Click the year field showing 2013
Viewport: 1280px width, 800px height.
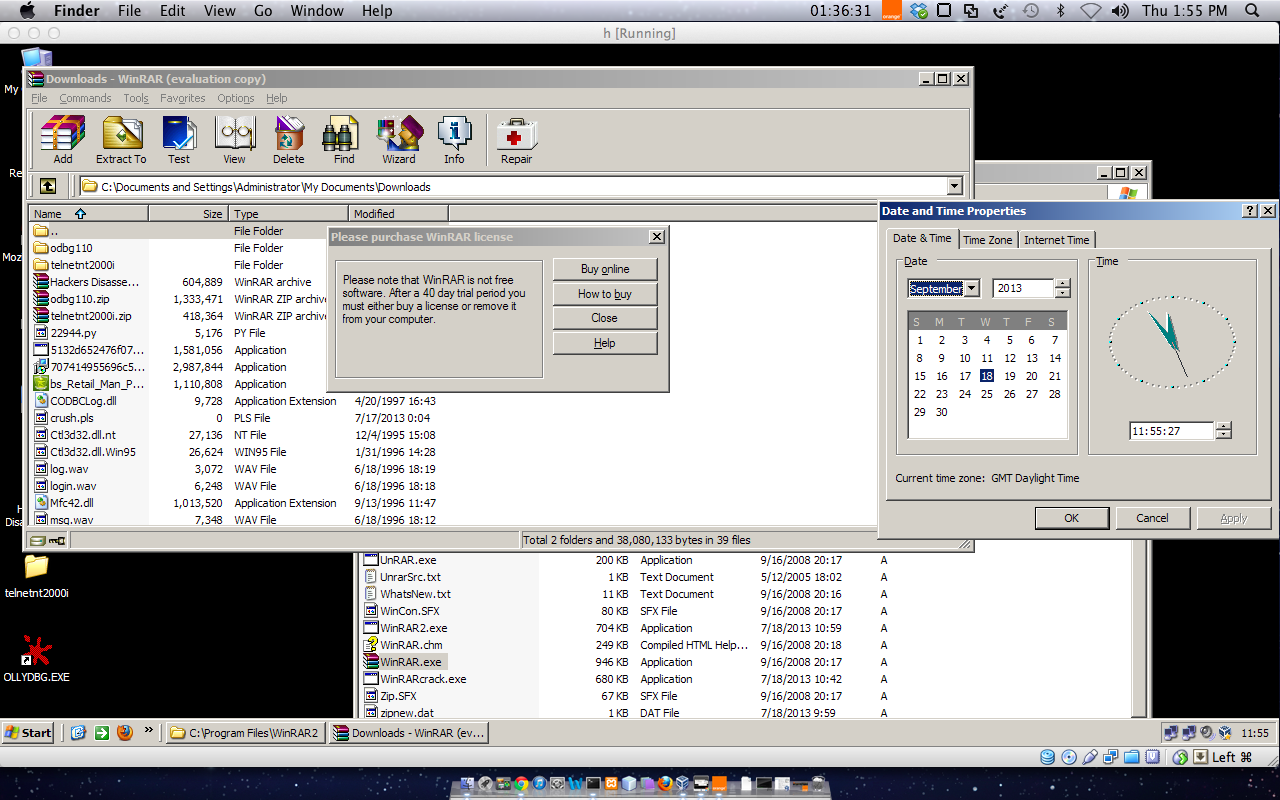[1023, 288]
